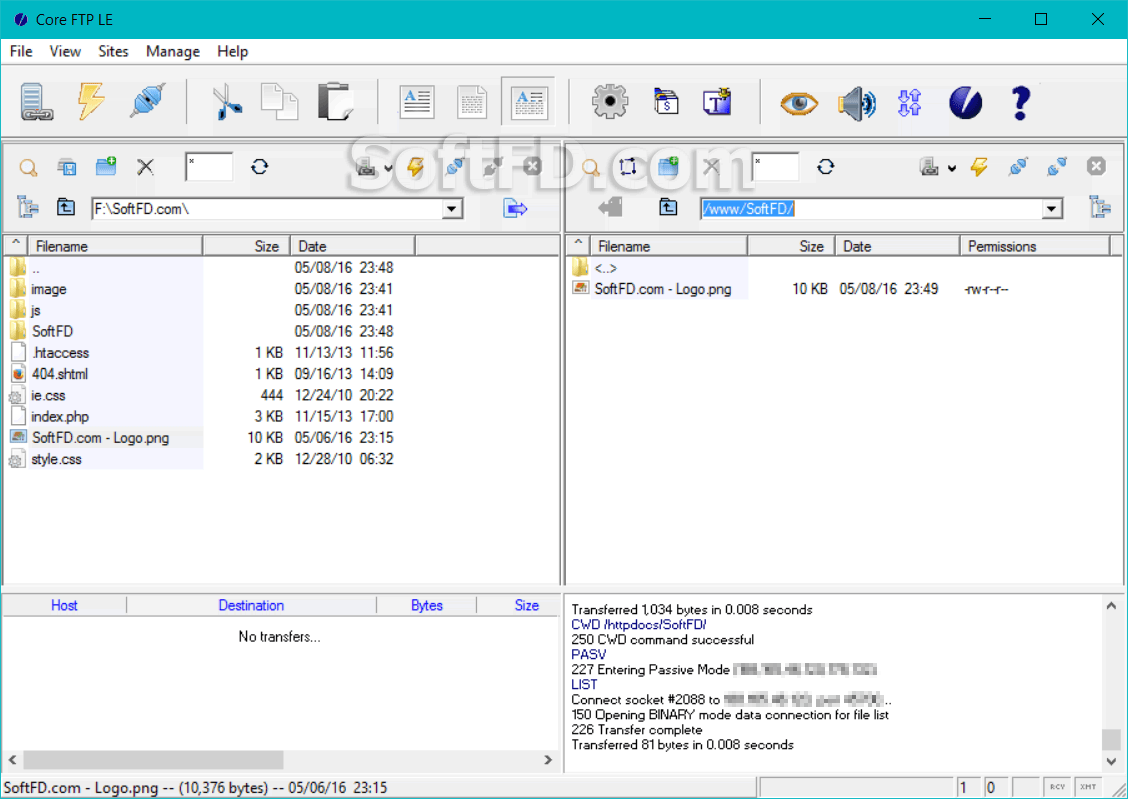Click the blue up/down transfer arrows icon
The height and width of the screenshot is (799, 1128).
click(x=909, y=102)
